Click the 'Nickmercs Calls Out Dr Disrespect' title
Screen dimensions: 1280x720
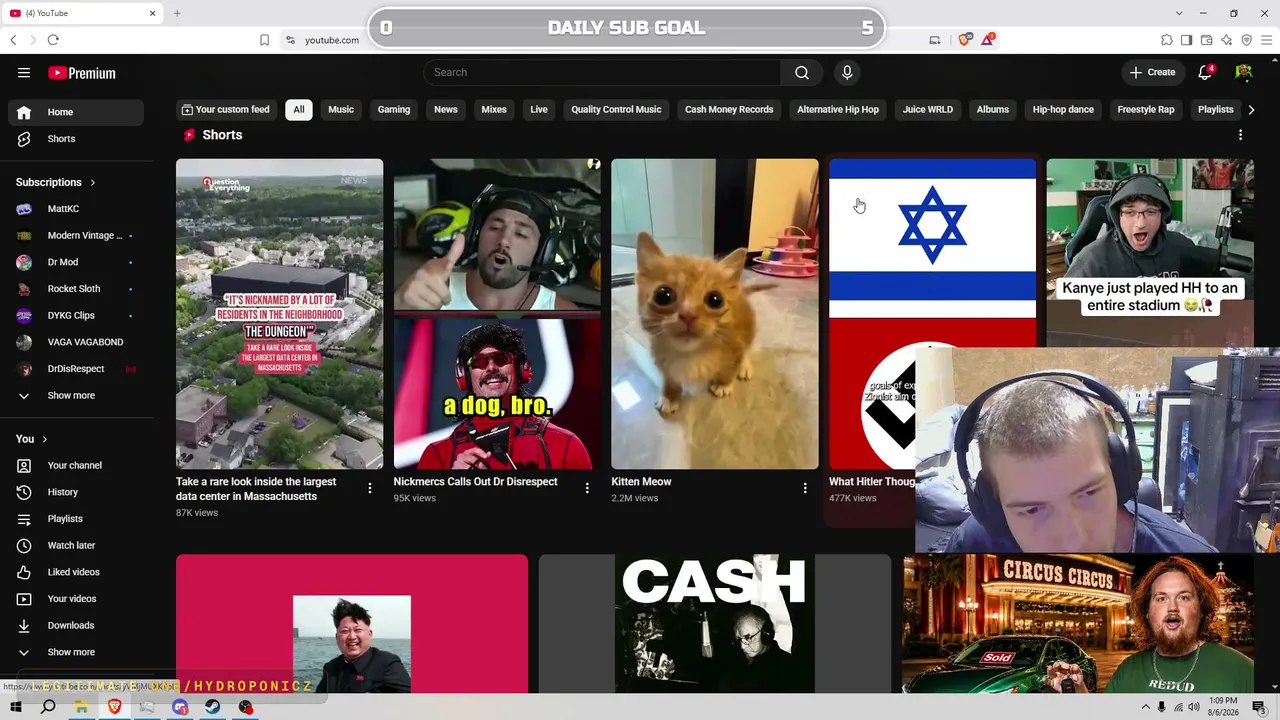pos(475,482)
